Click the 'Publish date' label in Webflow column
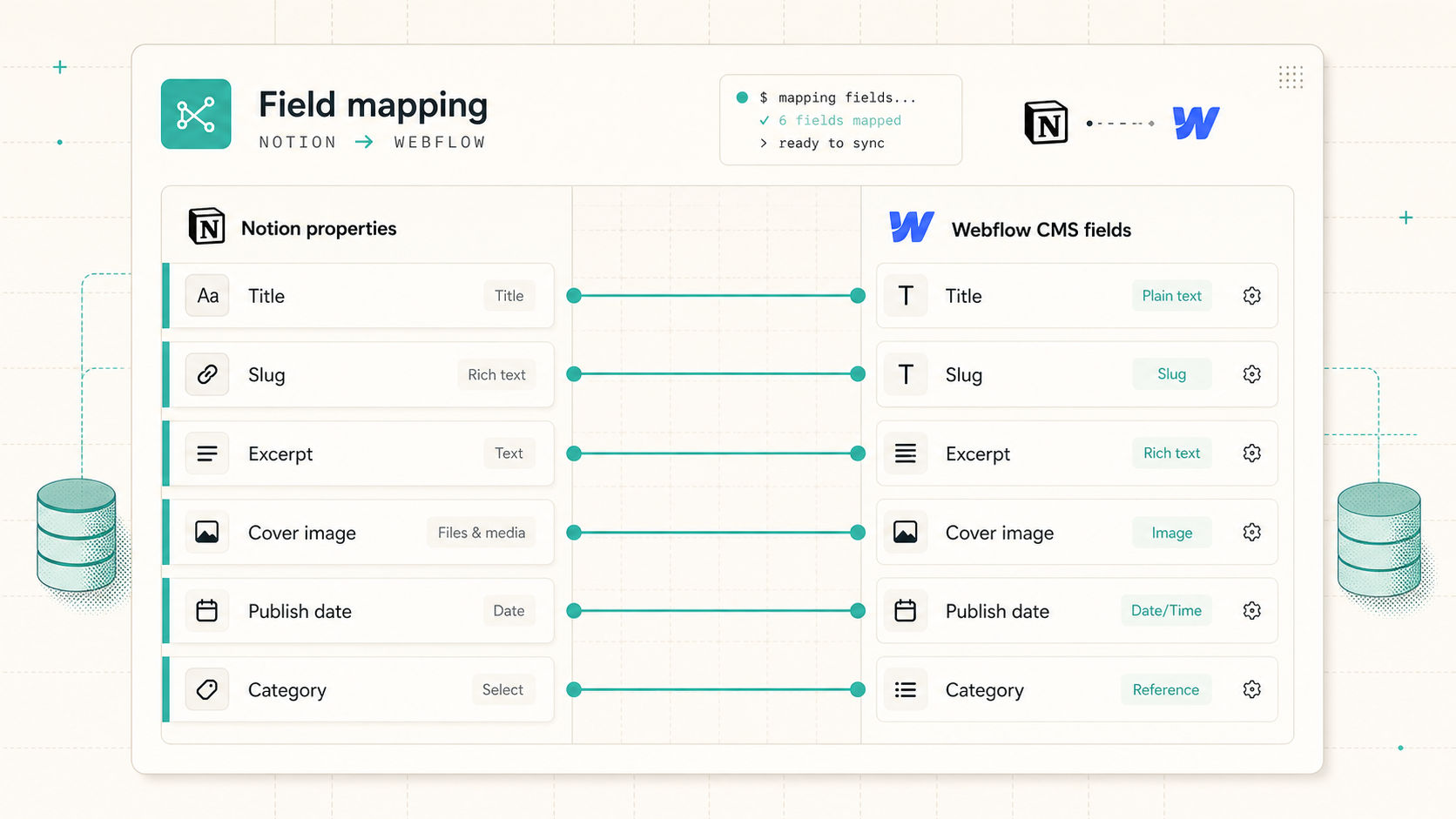This screenshot has width=1456, height=819. click(x=997, y=611)
